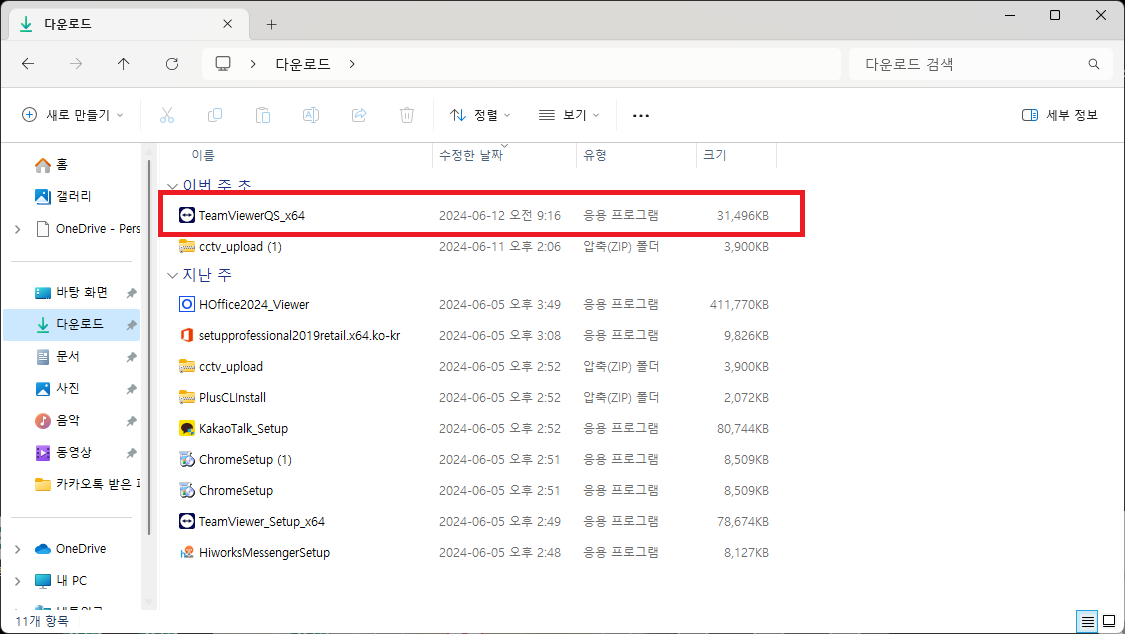Refresh the 다운로드 folder view
1125x634 pixels.
(172, 64)
